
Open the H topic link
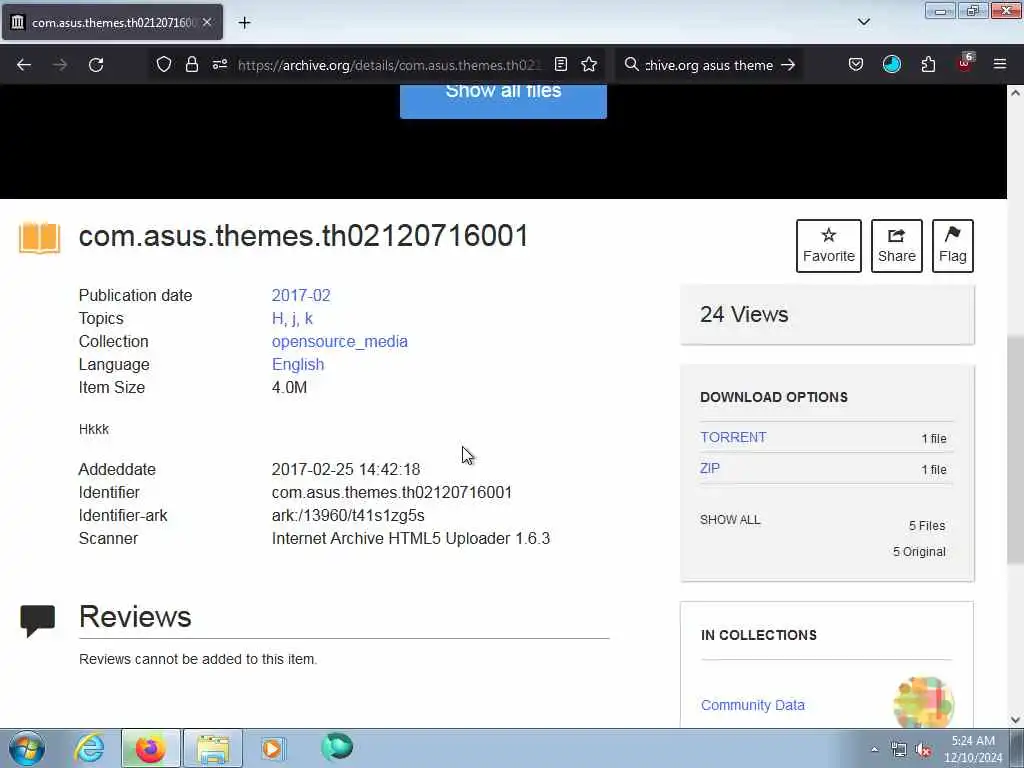[278, 319]
